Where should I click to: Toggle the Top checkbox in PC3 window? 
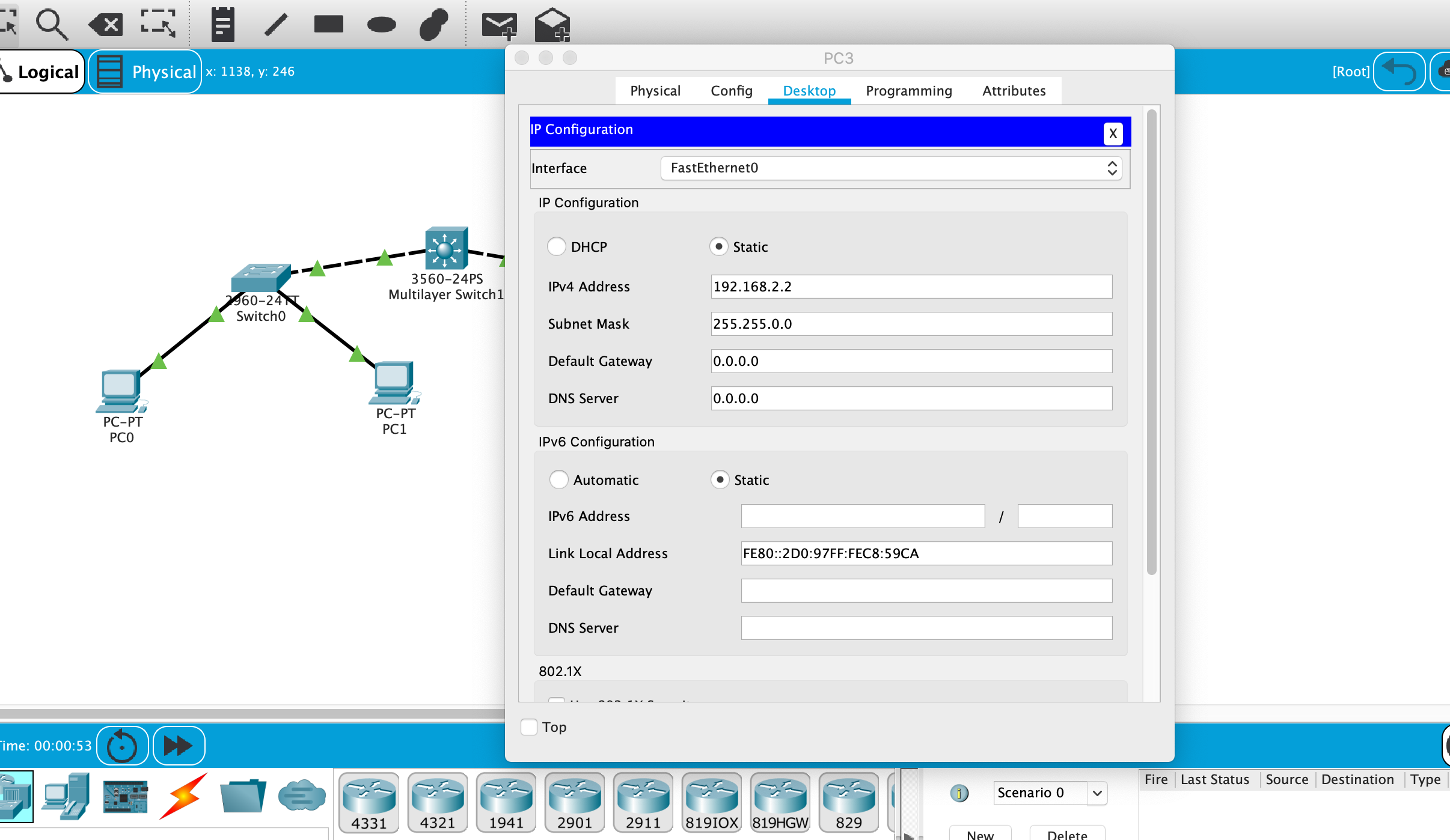click(x=529, y=727)
